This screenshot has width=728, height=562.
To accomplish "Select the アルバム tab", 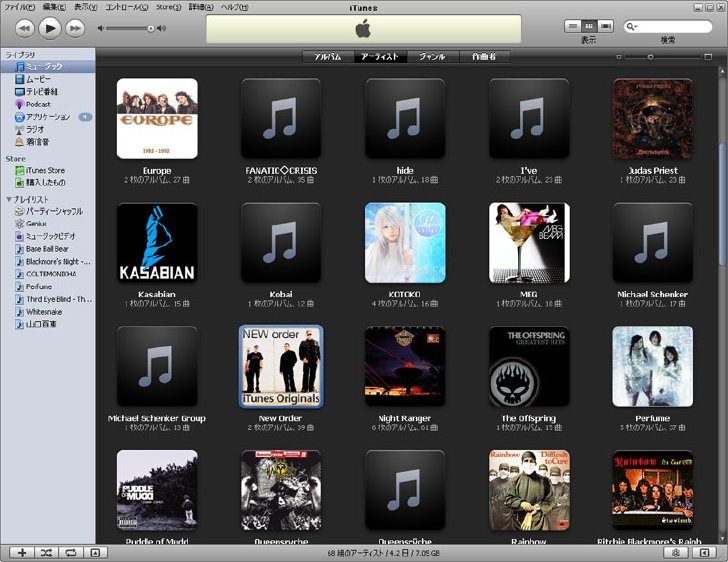I will pos(328,57).
